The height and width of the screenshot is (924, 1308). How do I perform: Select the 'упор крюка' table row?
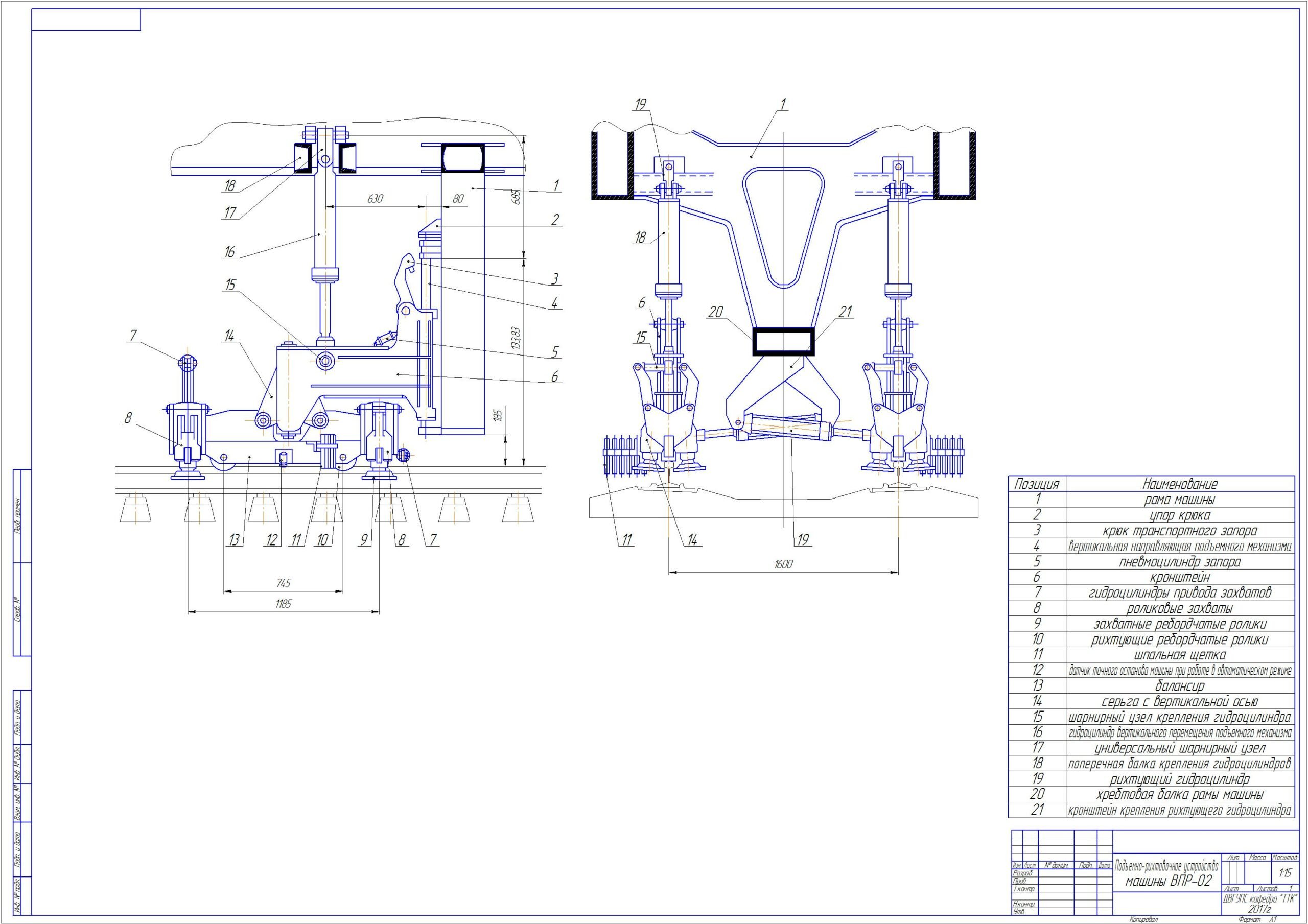point(1179,515)
